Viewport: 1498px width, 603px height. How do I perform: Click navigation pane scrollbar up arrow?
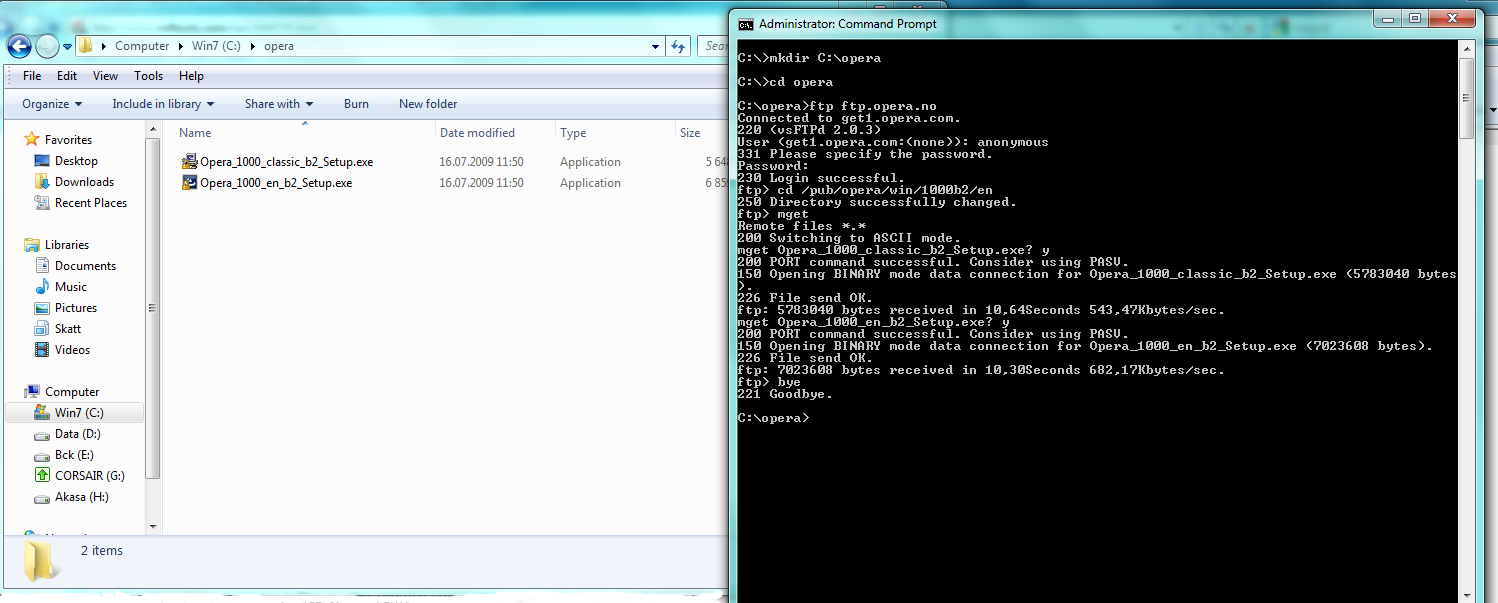point(153,128)
